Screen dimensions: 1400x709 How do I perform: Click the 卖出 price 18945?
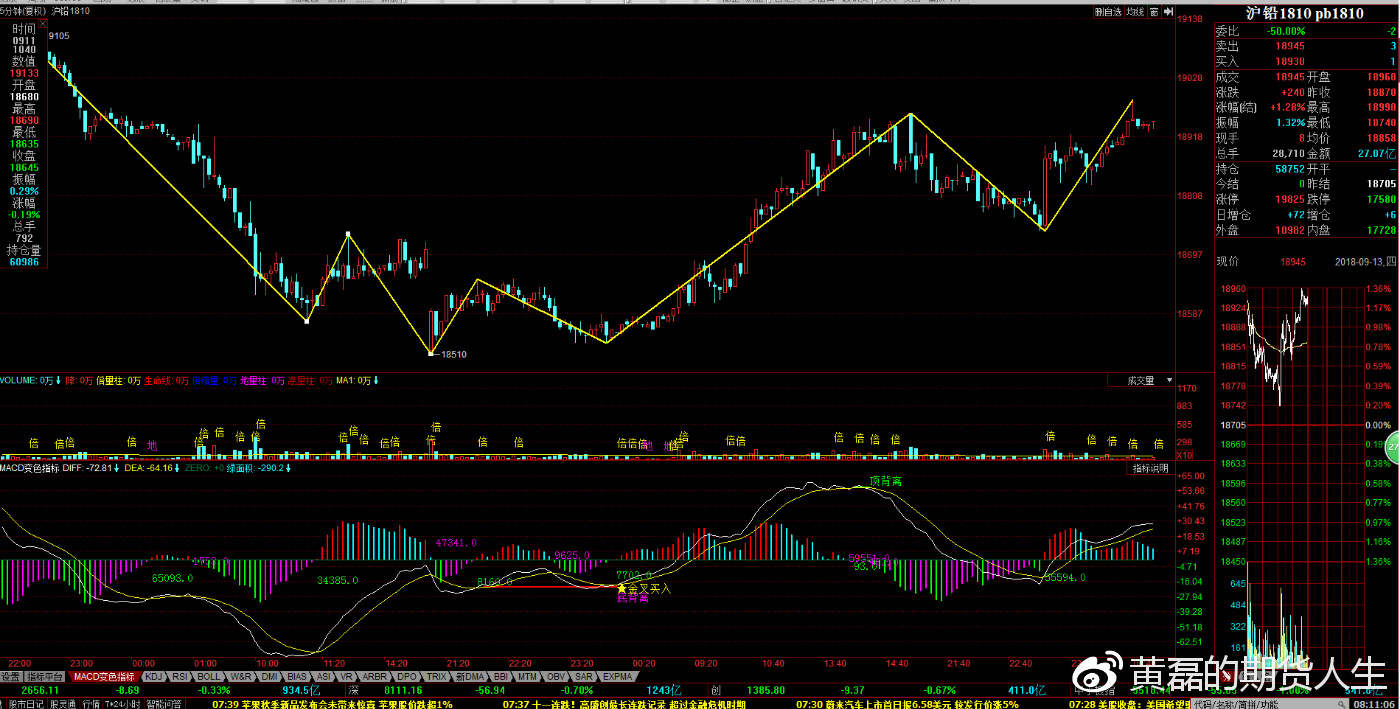pos(1290,46)
